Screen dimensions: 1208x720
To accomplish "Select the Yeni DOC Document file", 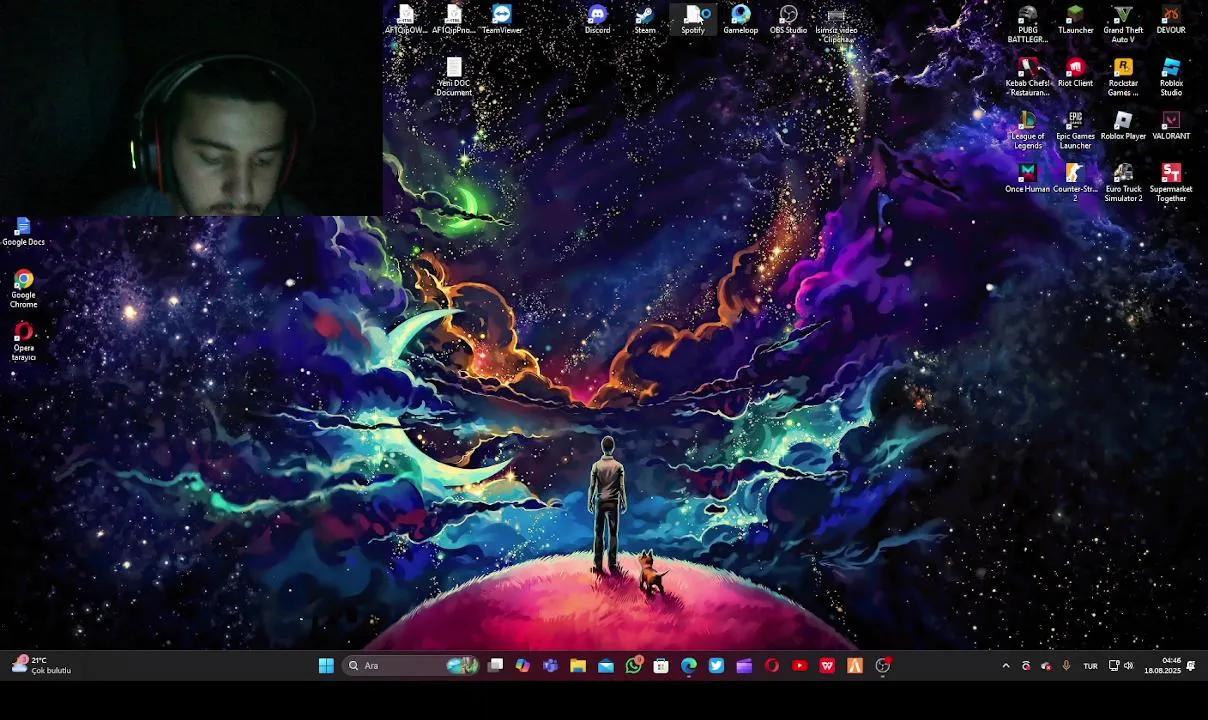I will click(x=454, y=77).
